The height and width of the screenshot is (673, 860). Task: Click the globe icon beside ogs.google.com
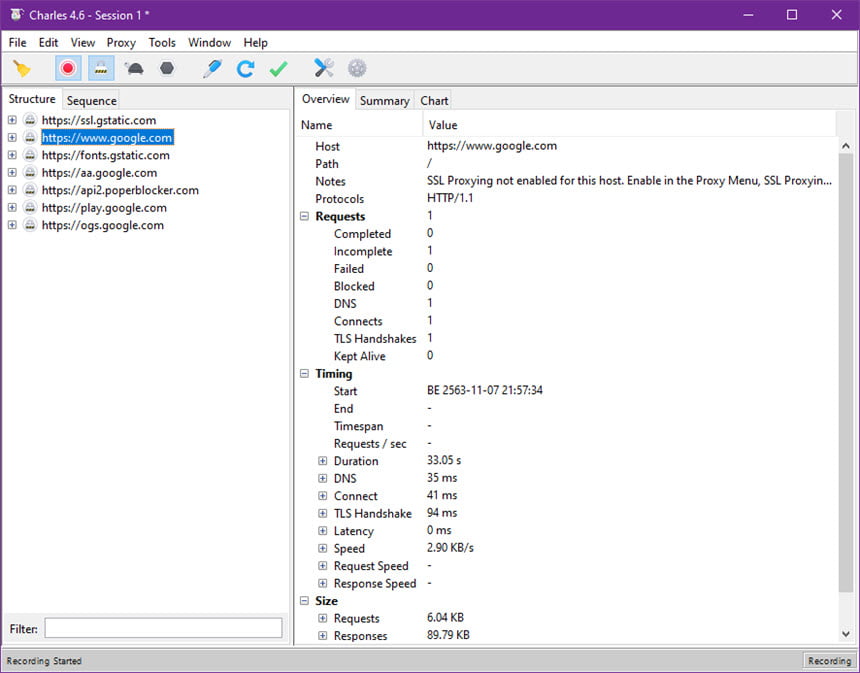30,225
